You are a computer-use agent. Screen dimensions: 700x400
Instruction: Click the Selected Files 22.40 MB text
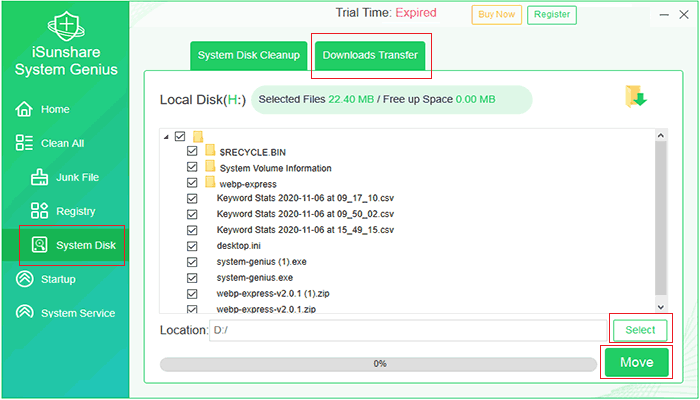[316, 99]
